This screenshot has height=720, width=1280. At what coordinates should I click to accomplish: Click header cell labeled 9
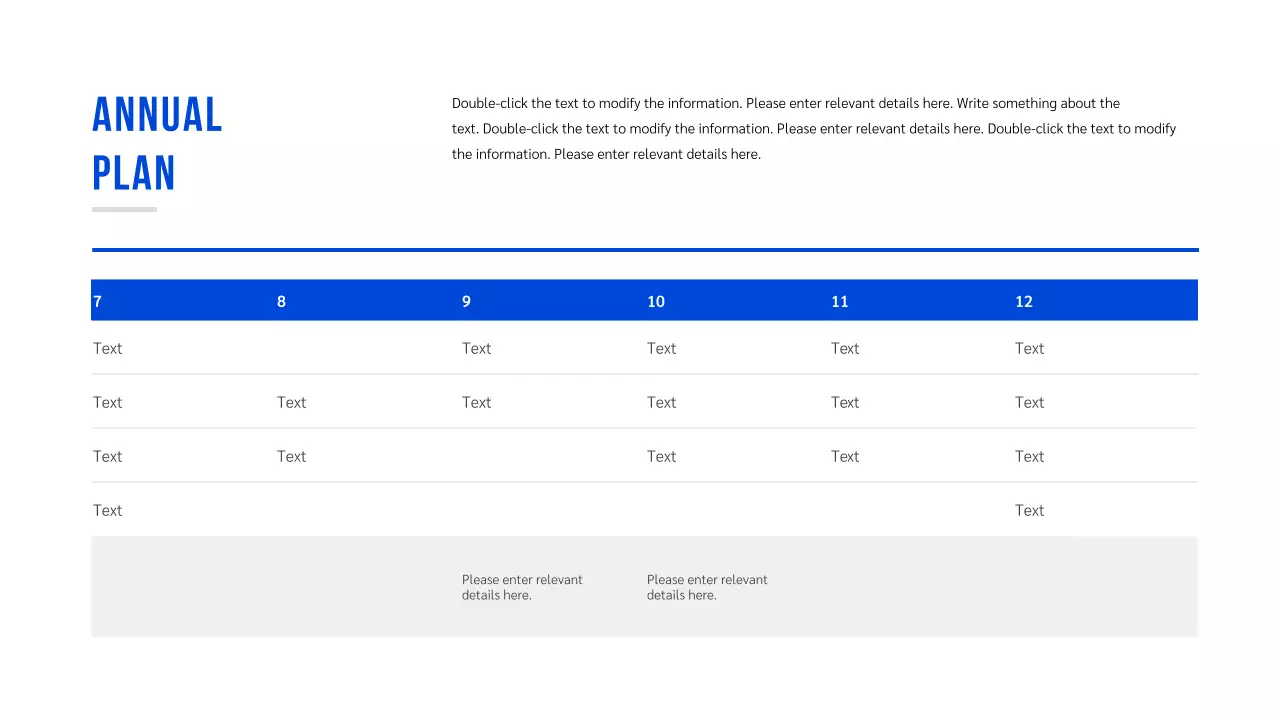click(466, 301)
